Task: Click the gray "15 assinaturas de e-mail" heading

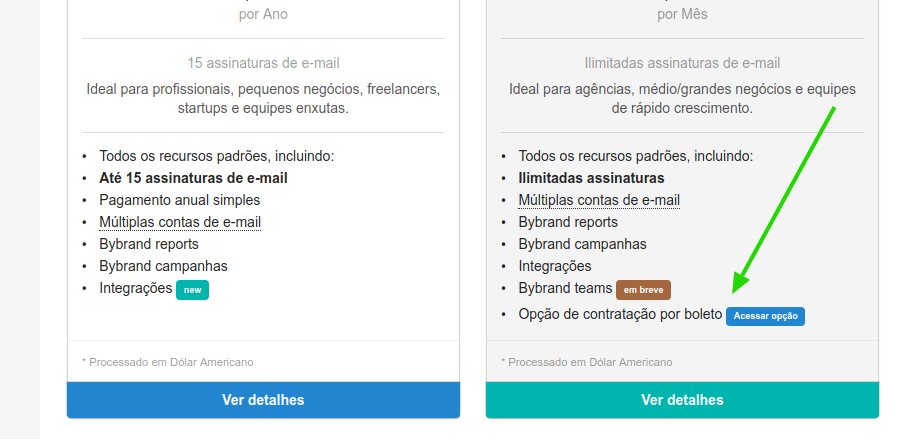Action: (x=263, y=62)
